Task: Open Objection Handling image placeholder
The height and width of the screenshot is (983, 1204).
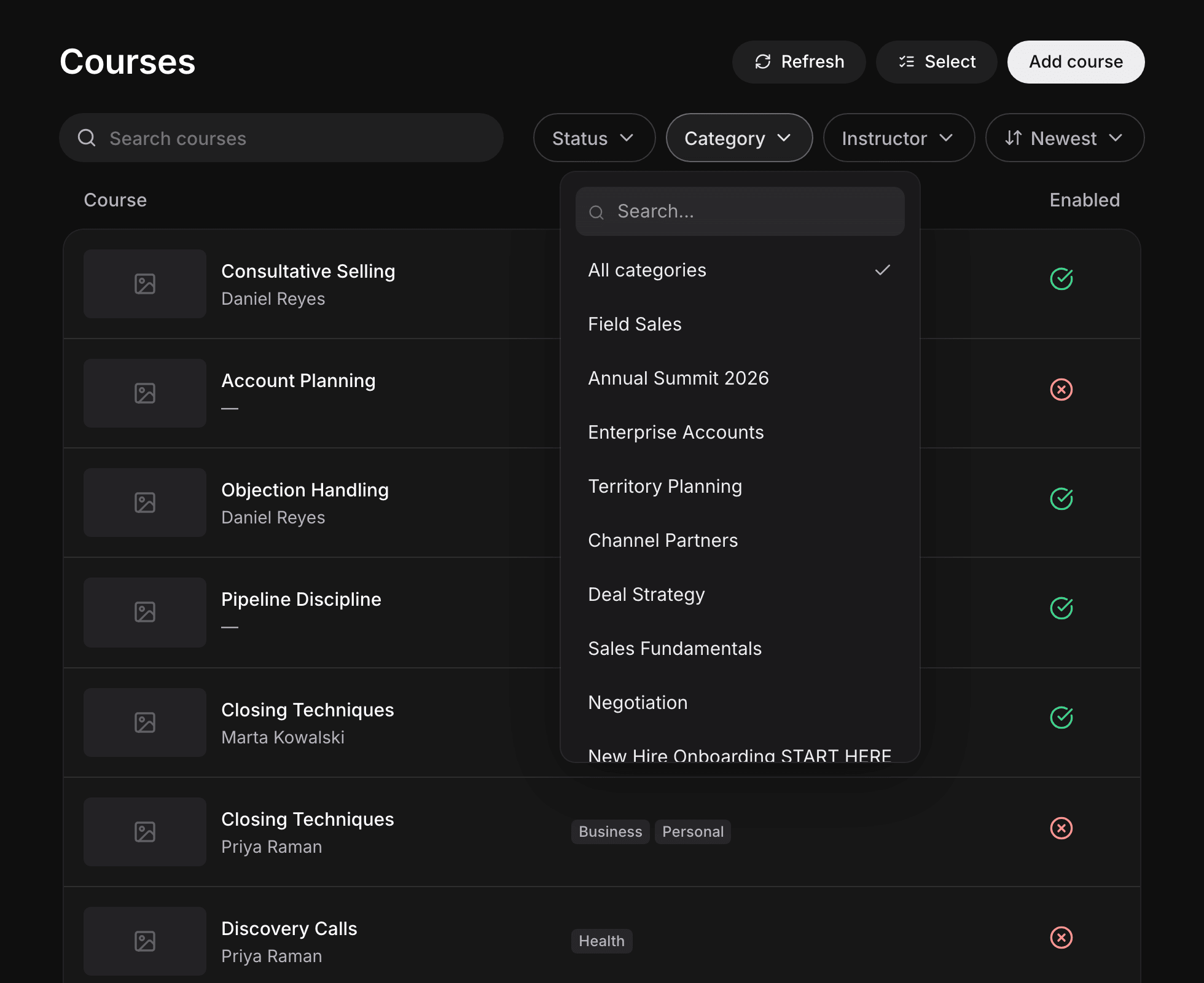Action: pos(145,503)
